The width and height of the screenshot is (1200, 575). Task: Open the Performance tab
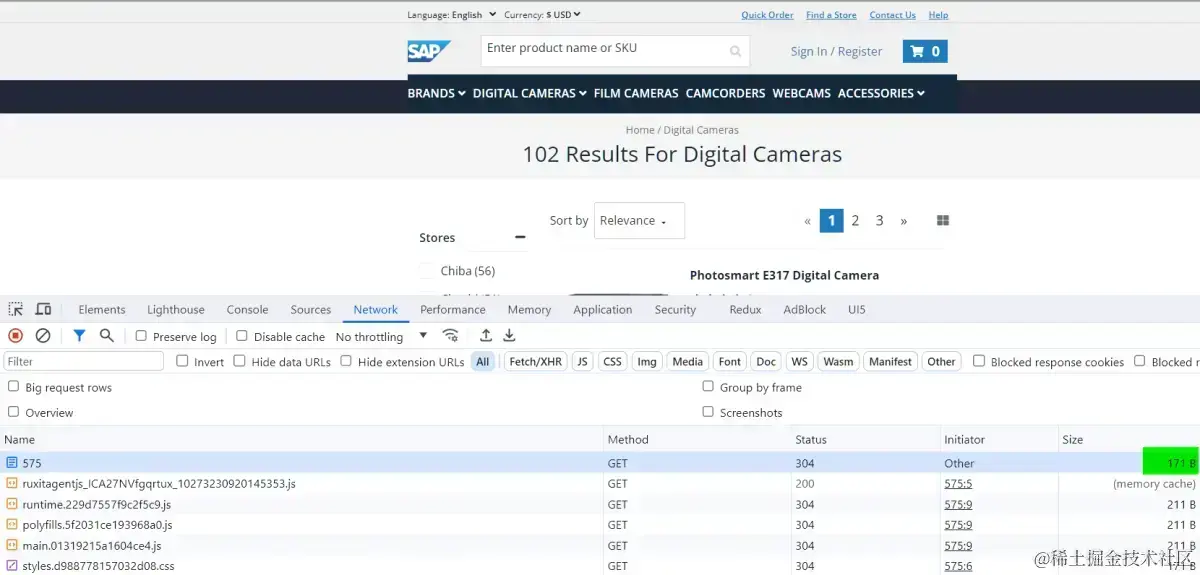point(453,310)
